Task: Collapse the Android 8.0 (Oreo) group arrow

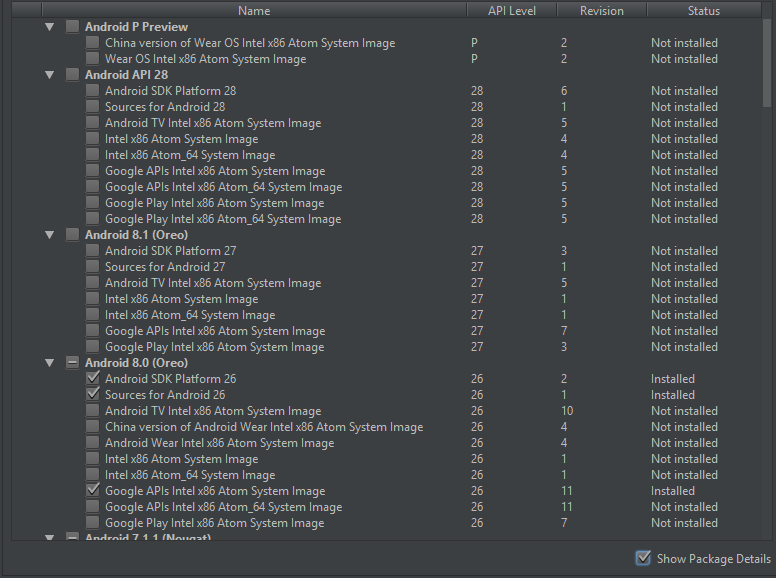Action: [x=50, y=363]
